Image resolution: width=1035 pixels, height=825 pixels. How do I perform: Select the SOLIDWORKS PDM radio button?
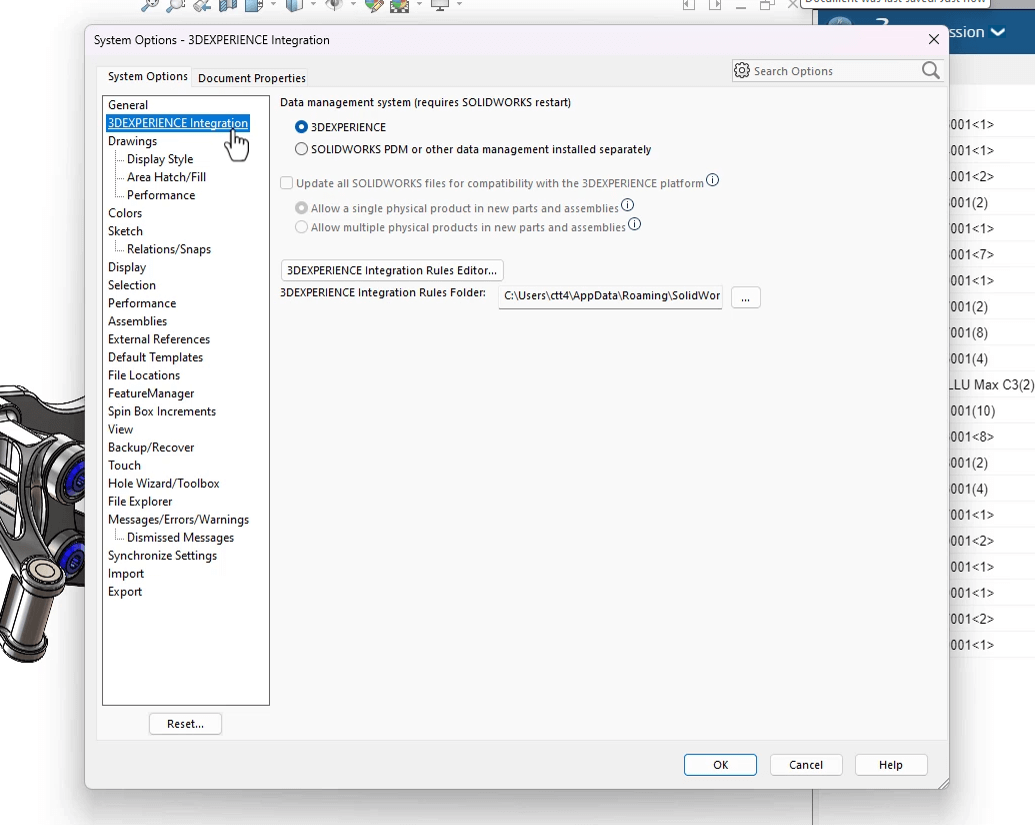point(301,149)
